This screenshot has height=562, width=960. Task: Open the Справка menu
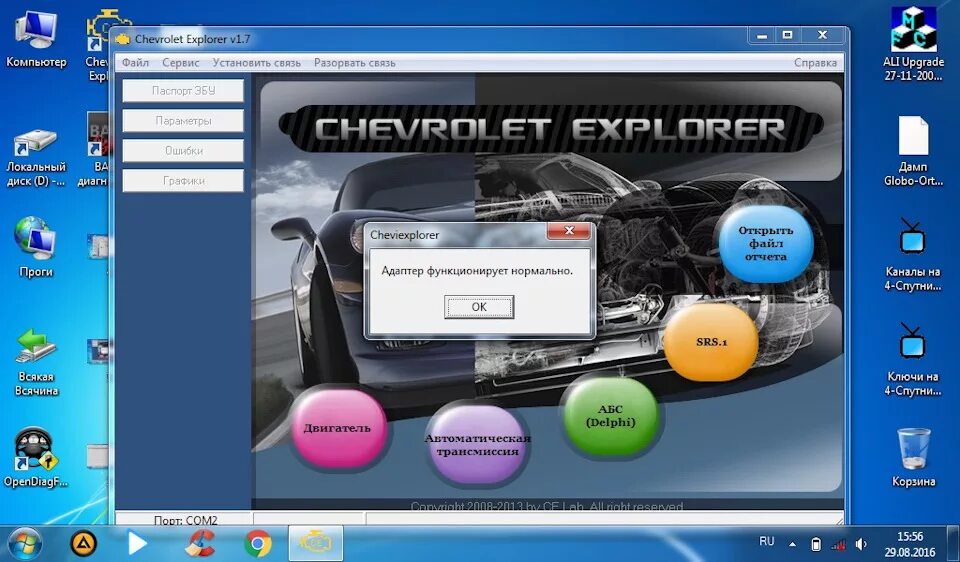[x=815, y=62]
